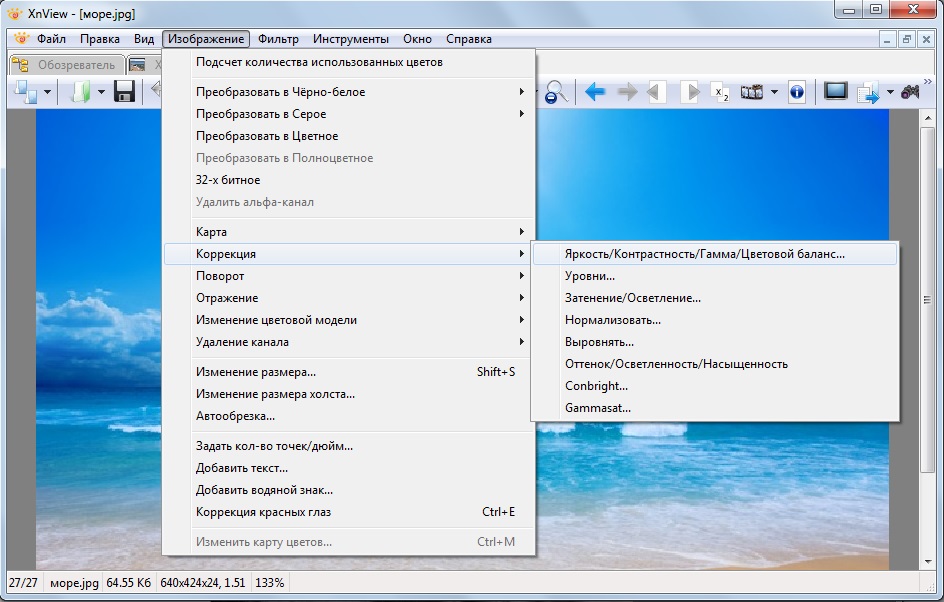Screen dimensions: 944x602
Task: Go to previous file with blue arrow
Action: (595, 92)
